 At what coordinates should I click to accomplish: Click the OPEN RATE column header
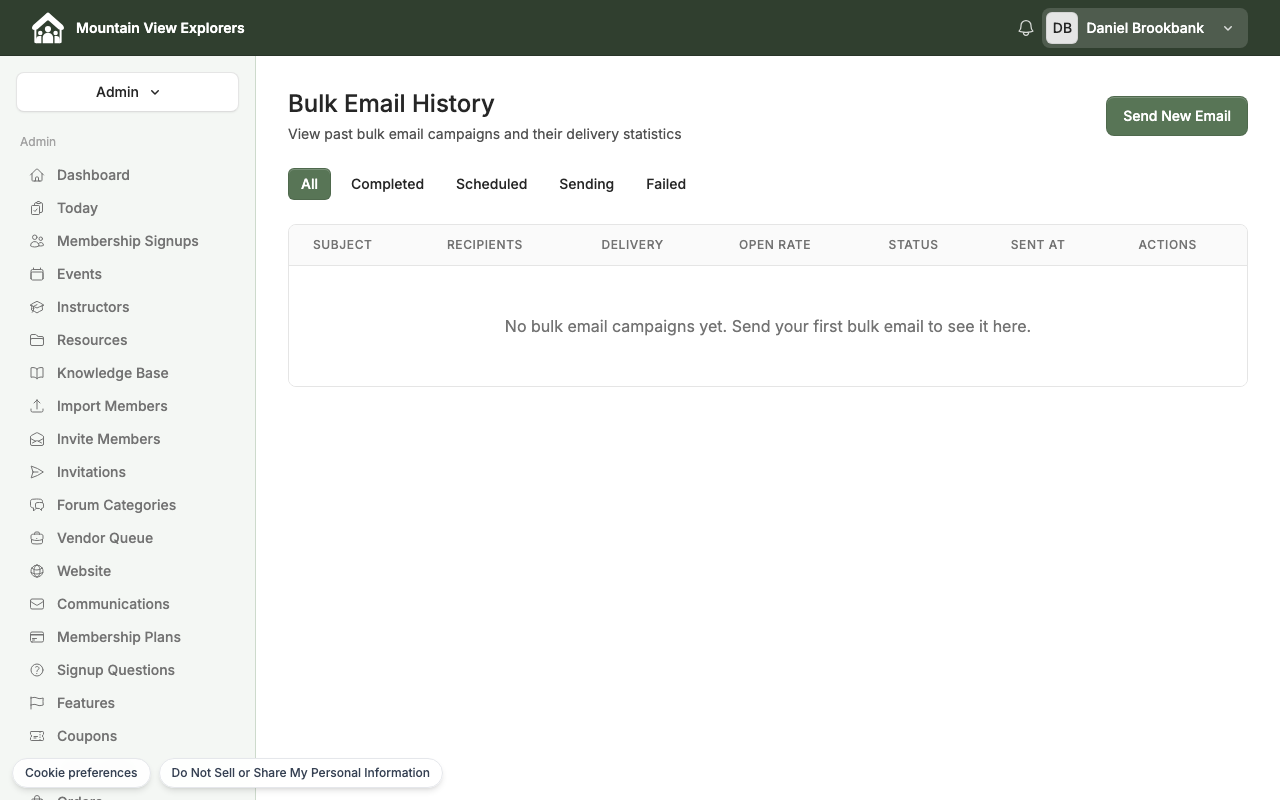[x=775, y=245]
